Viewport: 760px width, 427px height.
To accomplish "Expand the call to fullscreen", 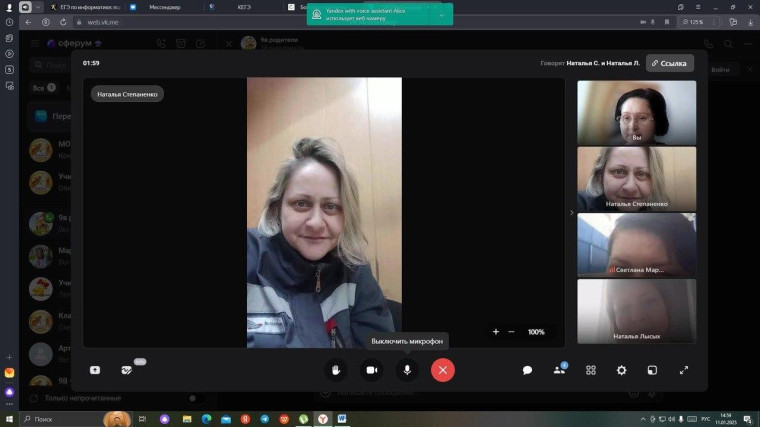I will tap(683, 370).
